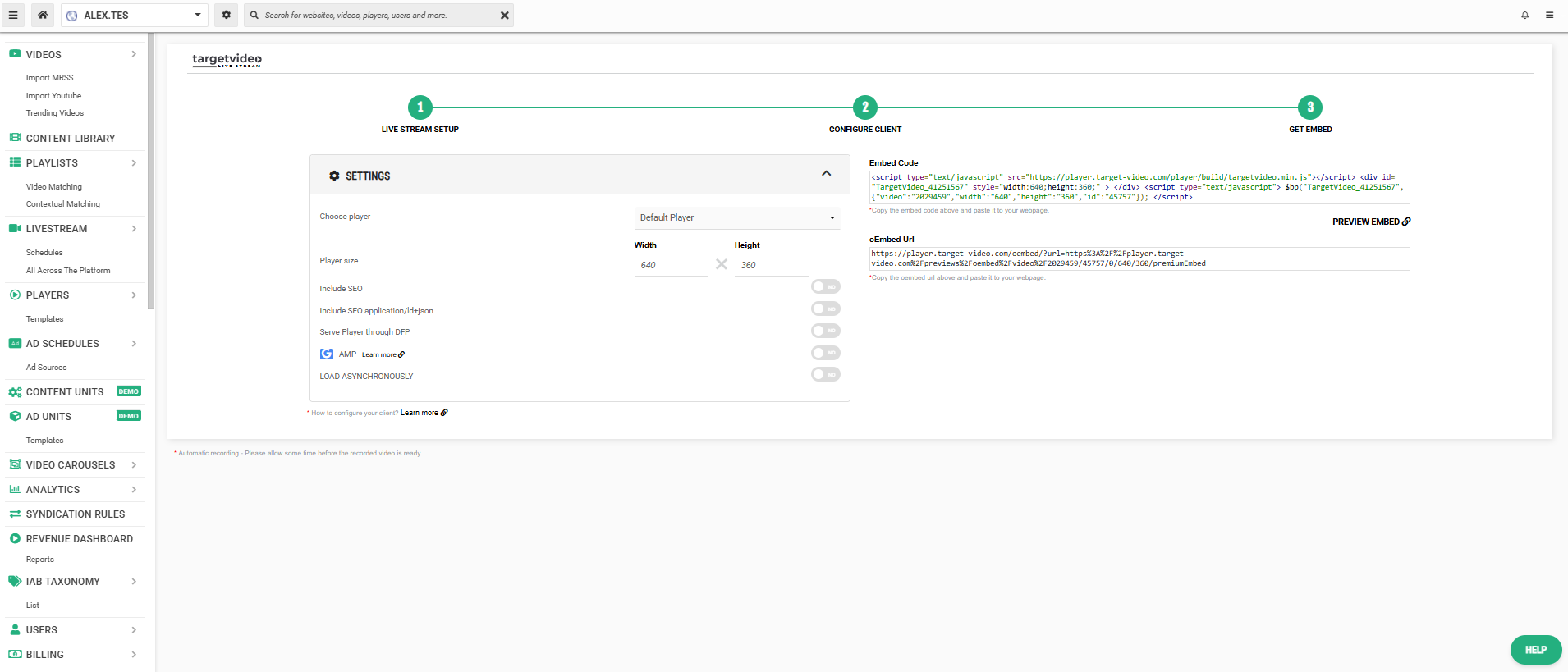Click the Playlists grid icon
Screen dimensions: 1568x672
pyautogui.click(x=15, y=162)
